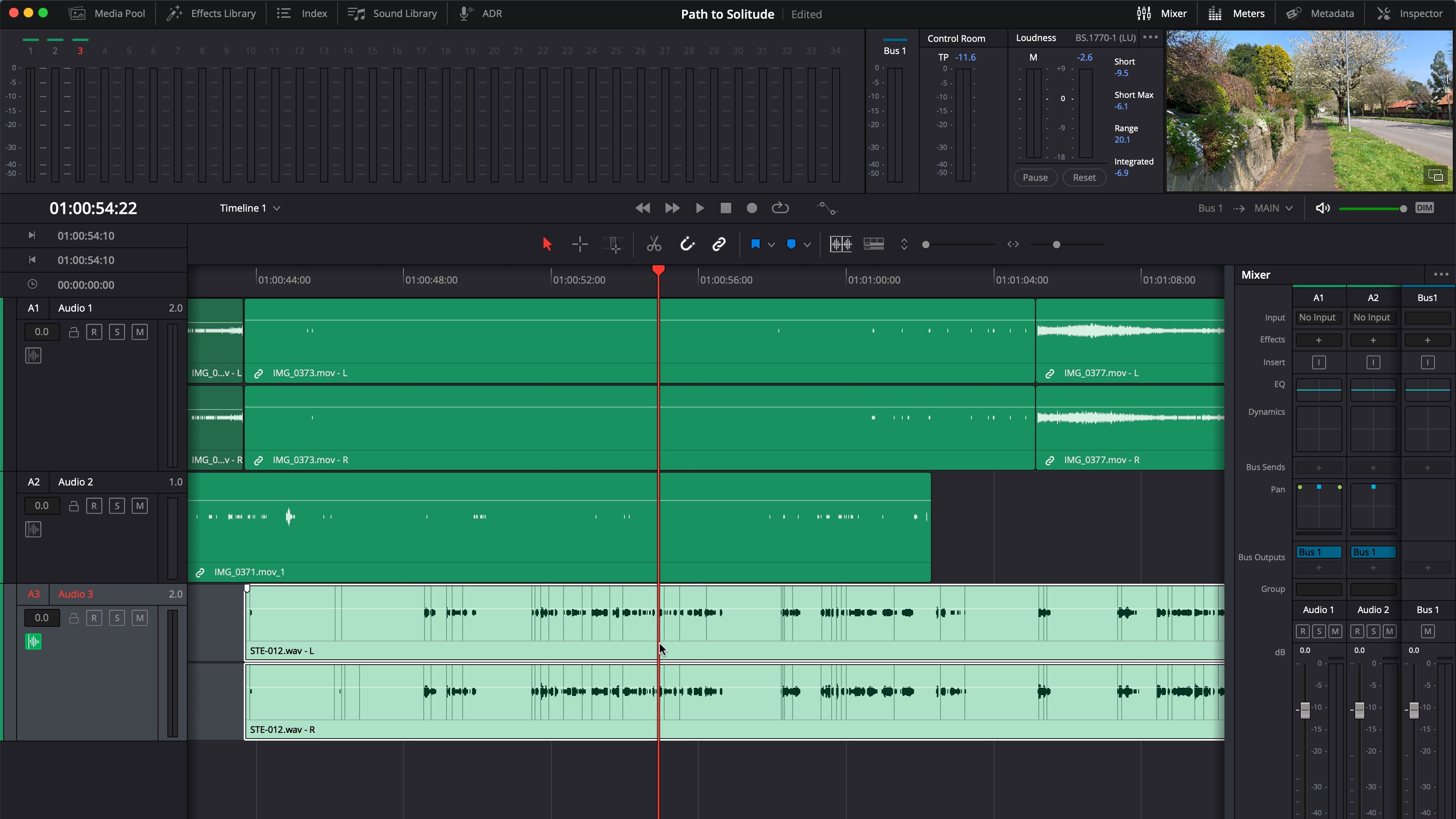Viewport: 1456px width, 819px height.
Task: Click the track height up-down stepper
Action: coord(904,244)
